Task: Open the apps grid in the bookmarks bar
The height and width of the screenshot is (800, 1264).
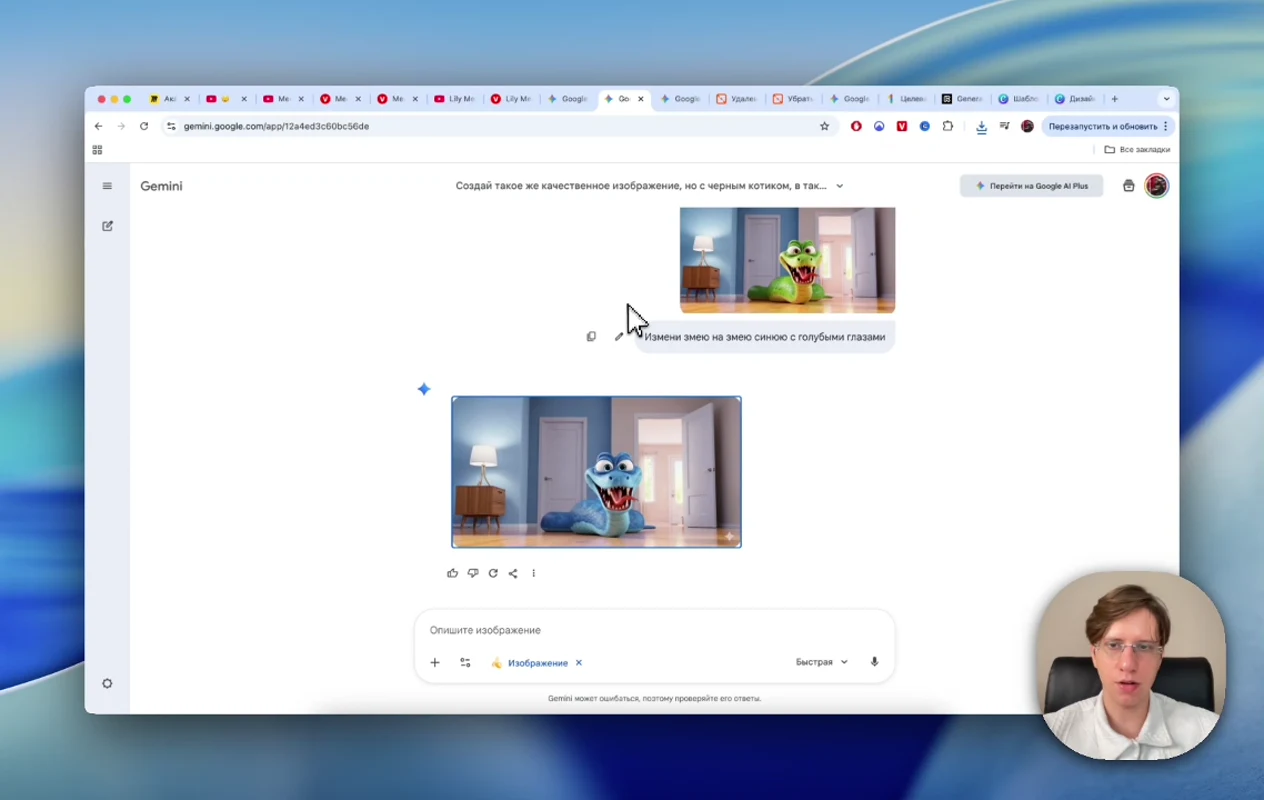Action: [x=97, y=150]
